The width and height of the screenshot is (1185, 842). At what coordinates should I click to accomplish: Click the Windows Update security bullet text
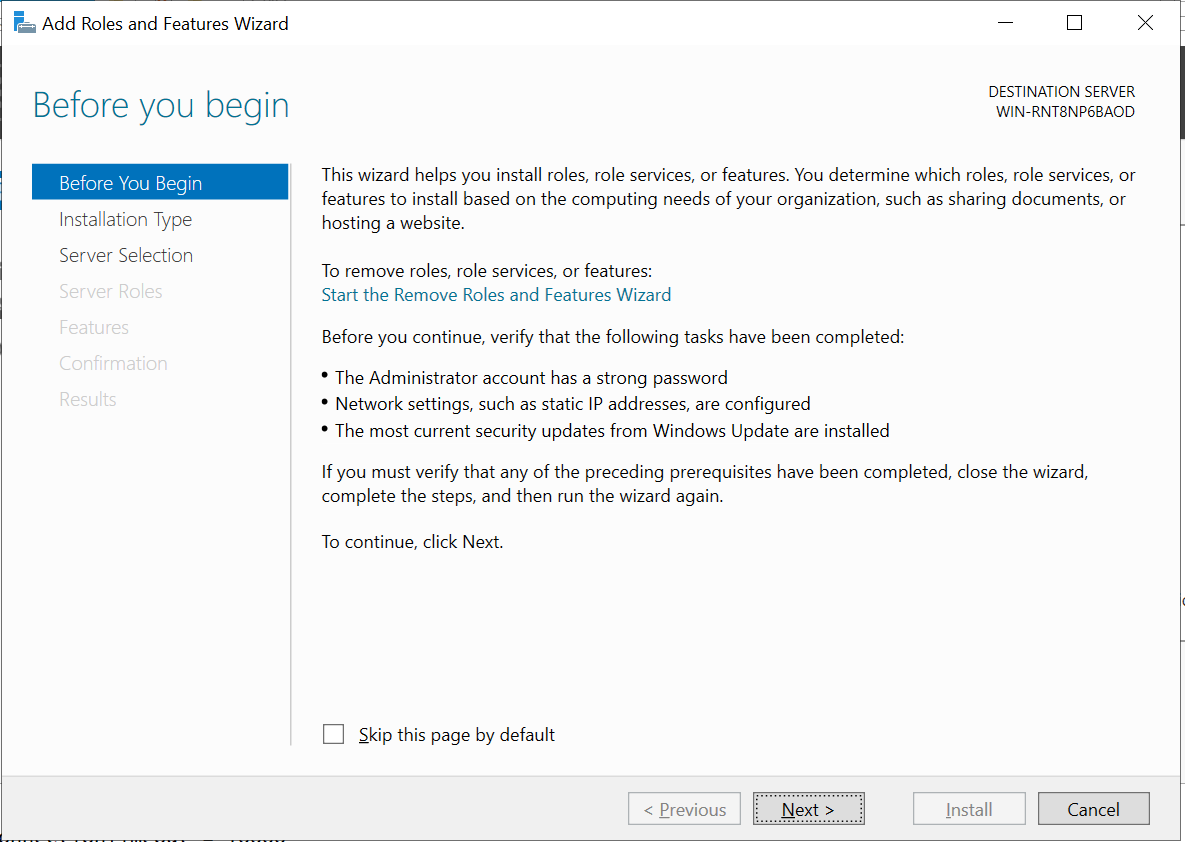(612, 431)
